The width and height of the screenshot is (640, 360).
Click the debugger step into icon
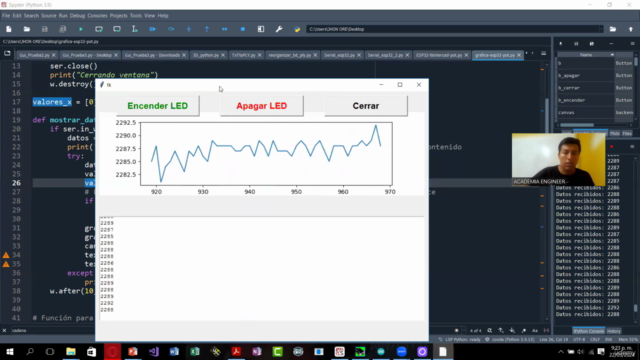click(189, 29)
